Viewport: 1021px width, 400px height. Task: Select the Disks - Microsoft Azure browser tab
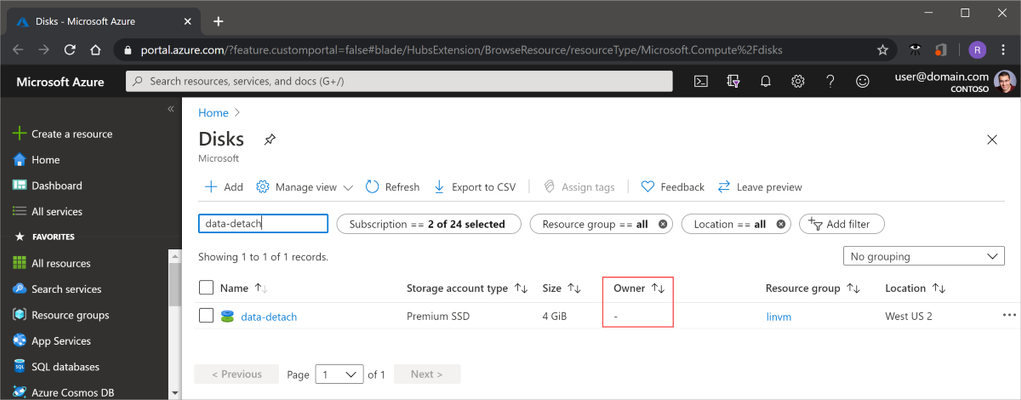[x=104, y=21]
